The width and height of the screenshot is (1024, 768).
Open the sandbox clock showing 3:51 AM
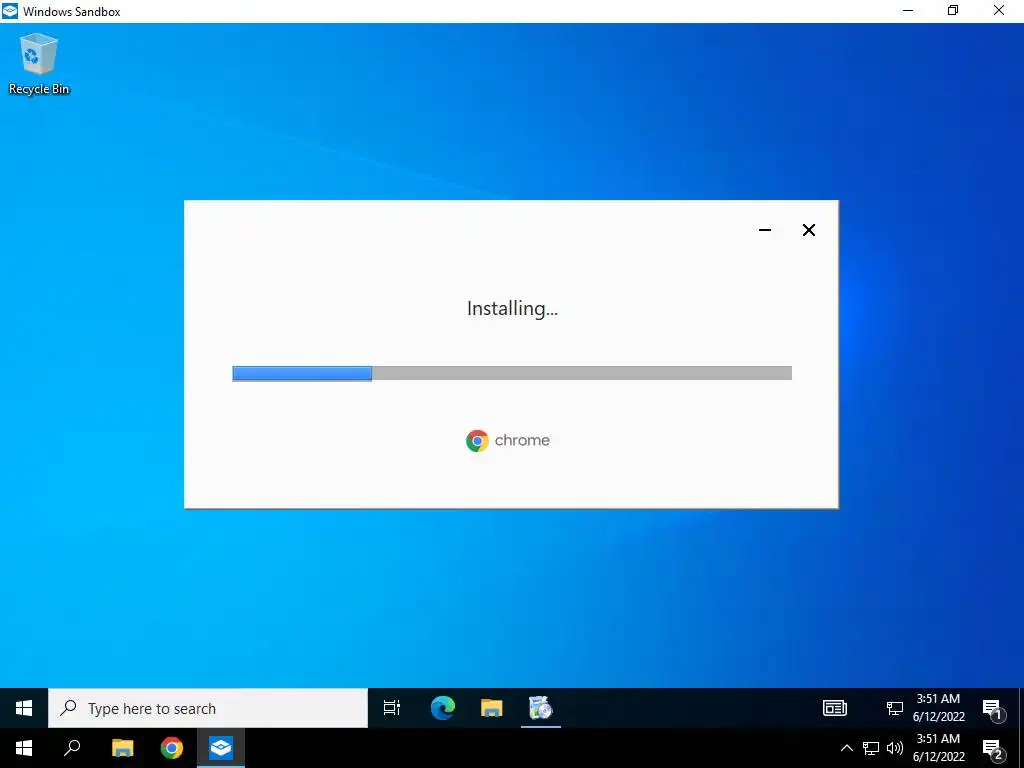(x=938, y=708)
